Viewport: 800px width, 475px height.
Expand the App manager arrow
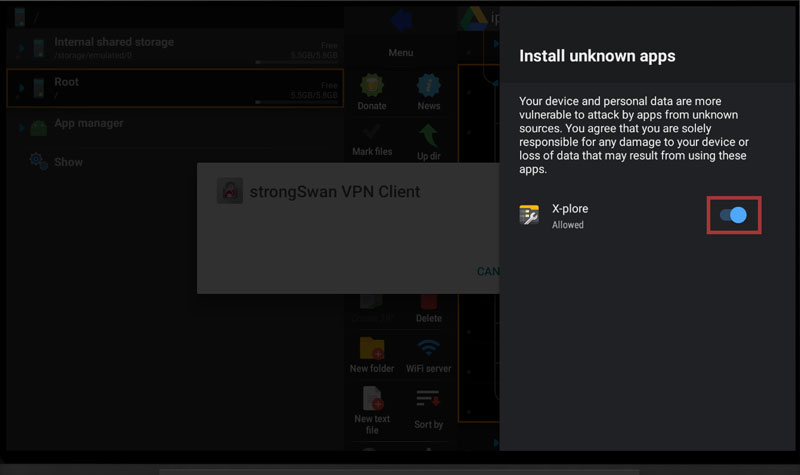pos(21,128)
